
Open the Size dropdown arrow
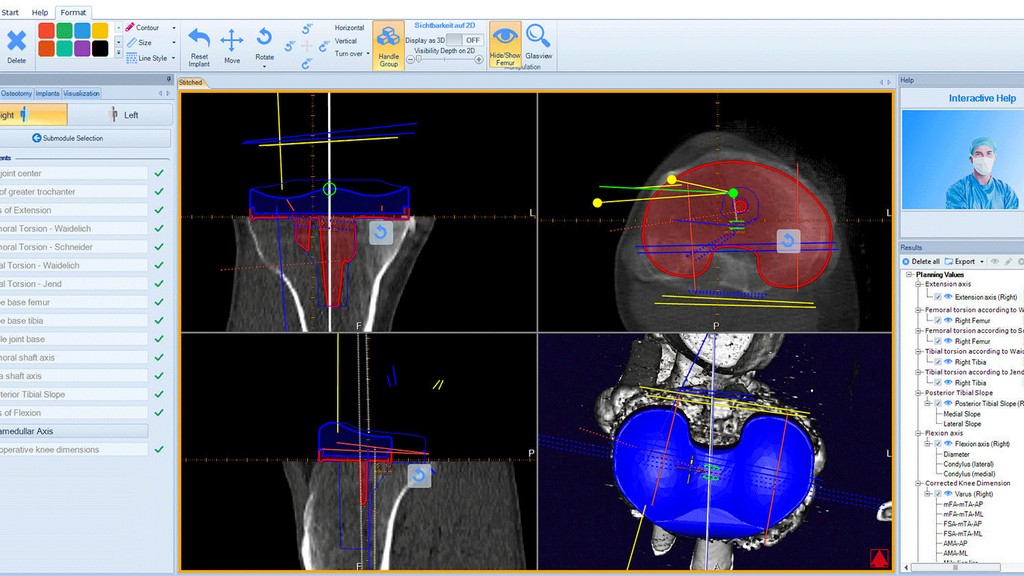tap(174, 42)
